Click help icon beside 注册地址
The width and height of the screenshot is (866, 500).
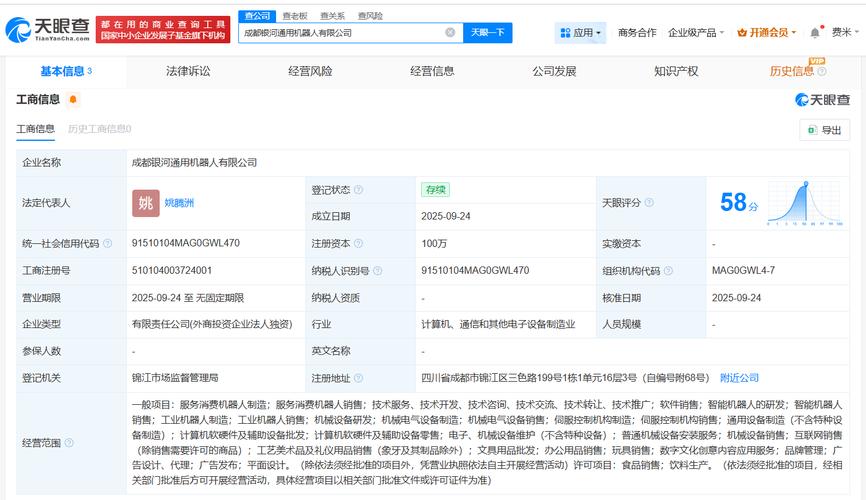358,378
